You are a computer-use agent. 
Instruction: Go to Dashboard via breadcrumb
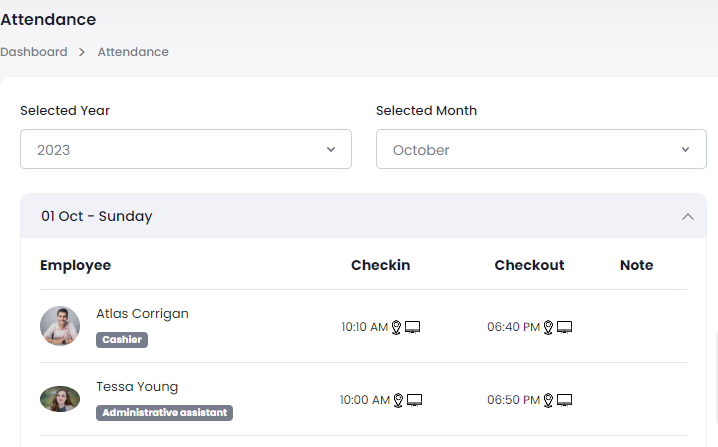coord(34,52)
